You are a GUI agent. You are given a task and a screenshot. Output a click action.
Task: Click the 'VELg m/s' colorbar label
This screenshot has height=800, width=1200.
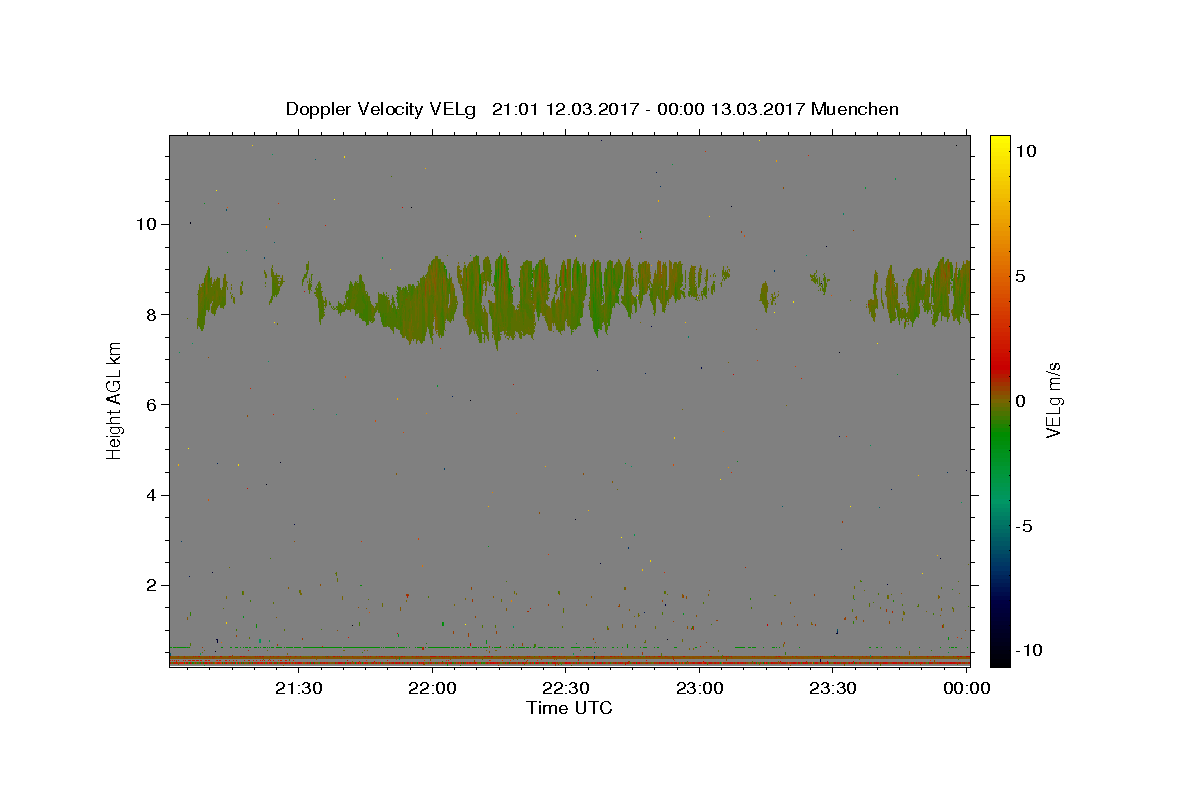click(x=1053, y=401)
